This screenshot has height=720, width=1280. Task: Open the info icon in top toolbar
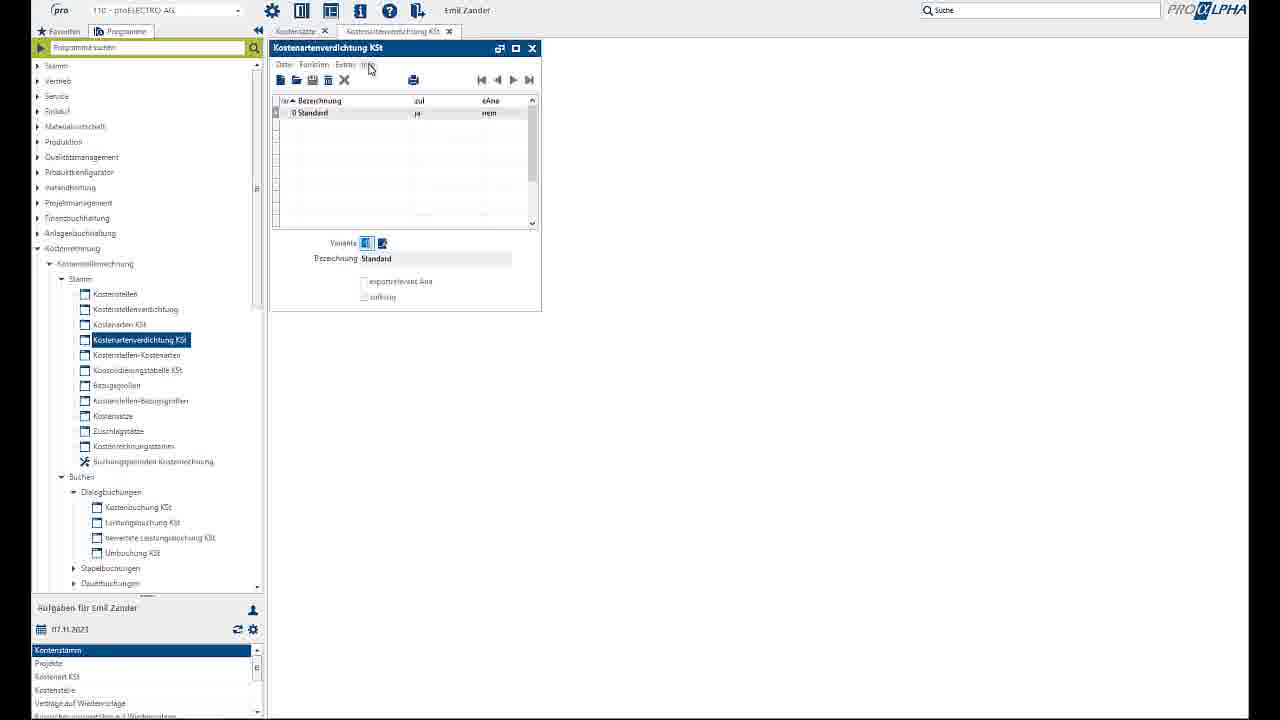point(360,11)
